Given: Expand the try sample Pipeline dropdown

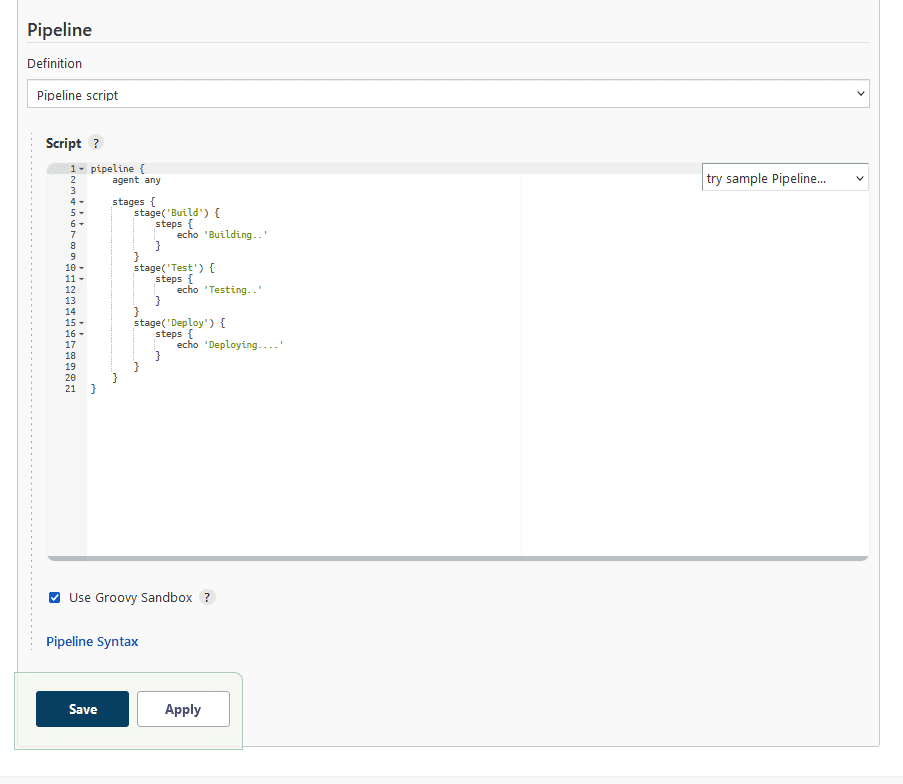Looking at the screenshot, I should [x=785, y=178].
